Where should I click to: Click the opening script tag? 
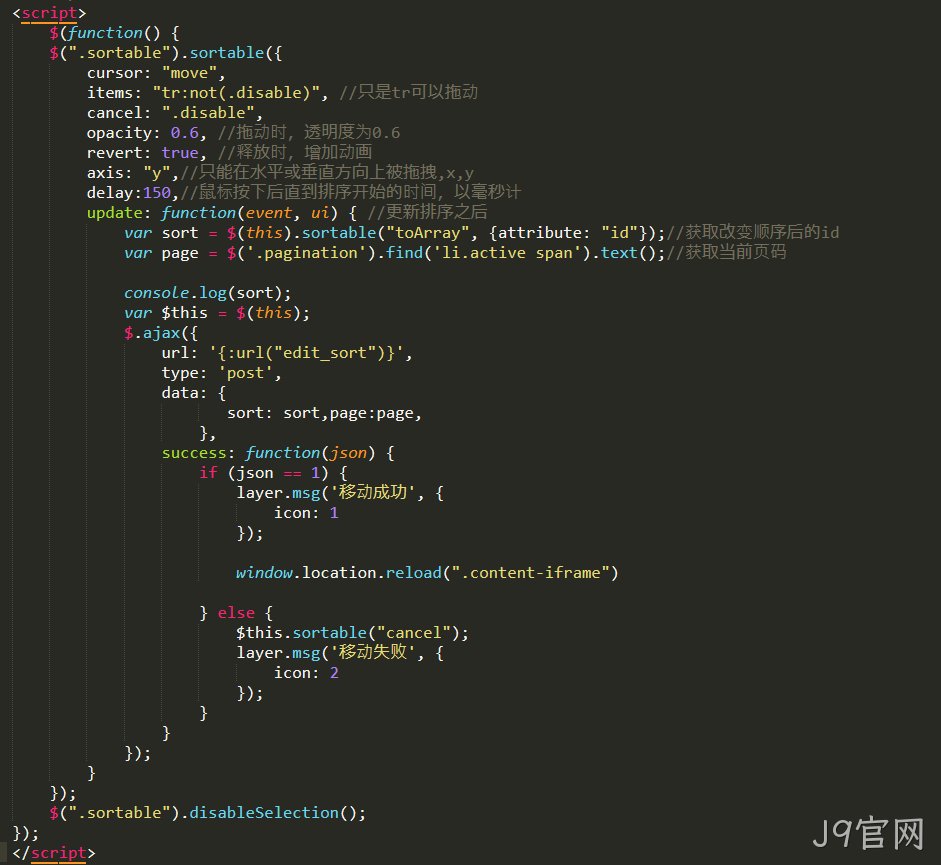click(49, 13)
